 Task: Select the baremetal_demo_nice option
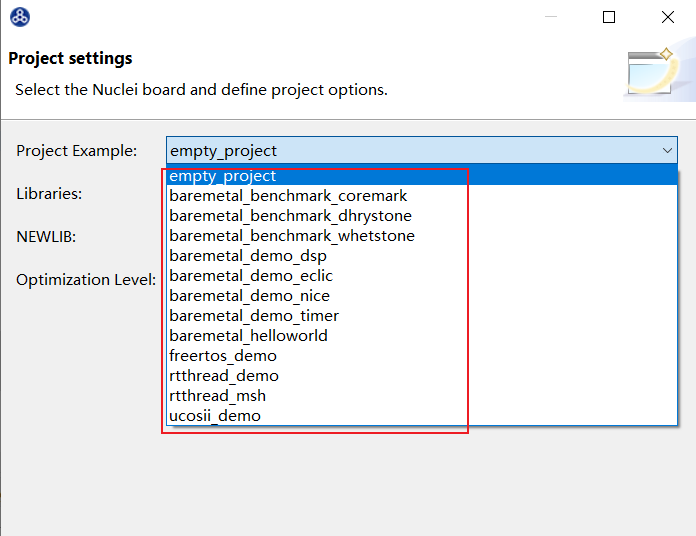pyautogui.click(x=249, y=296)
